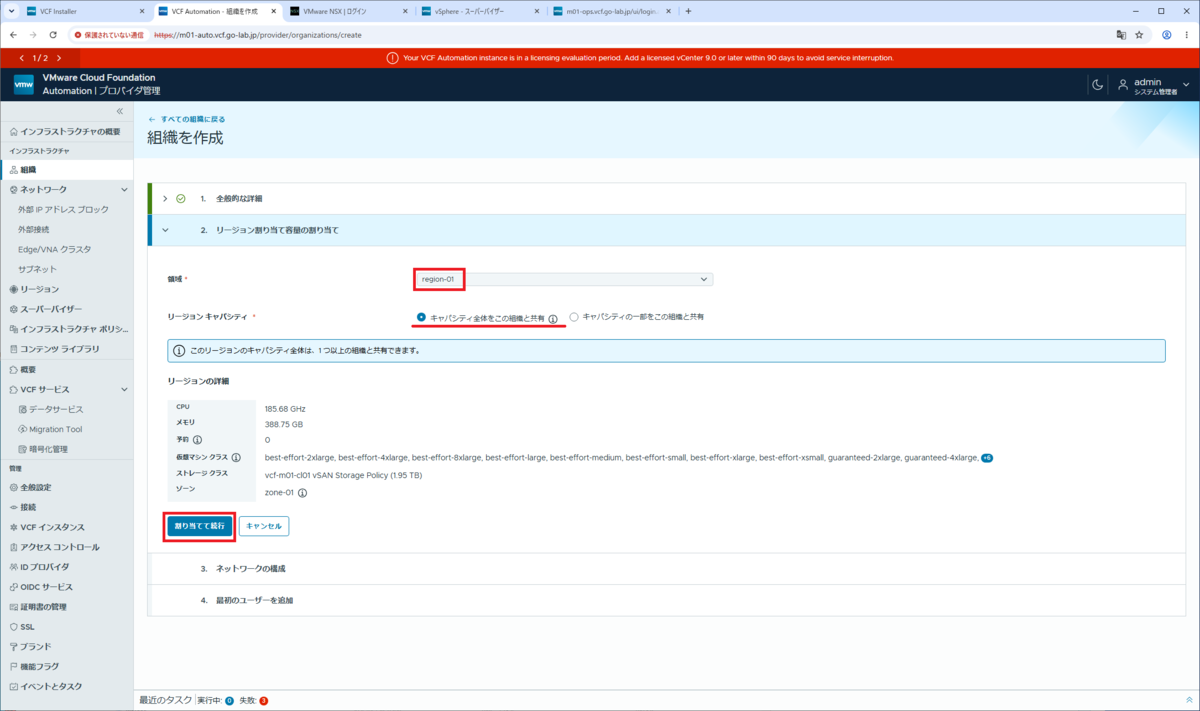
Task: Open a new browser tab
Action: point(688,11)
